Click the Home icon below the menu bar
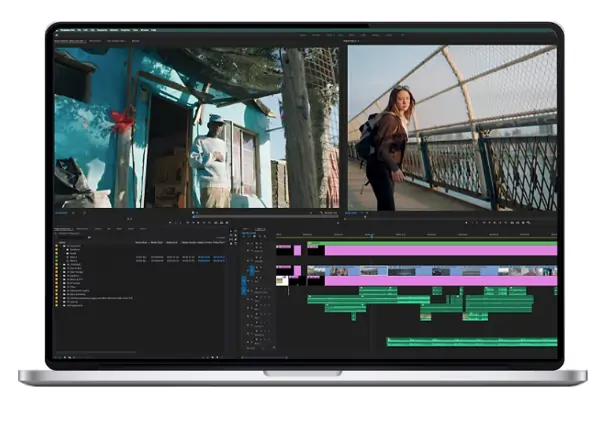616x431 pixels. pos(57,35)
